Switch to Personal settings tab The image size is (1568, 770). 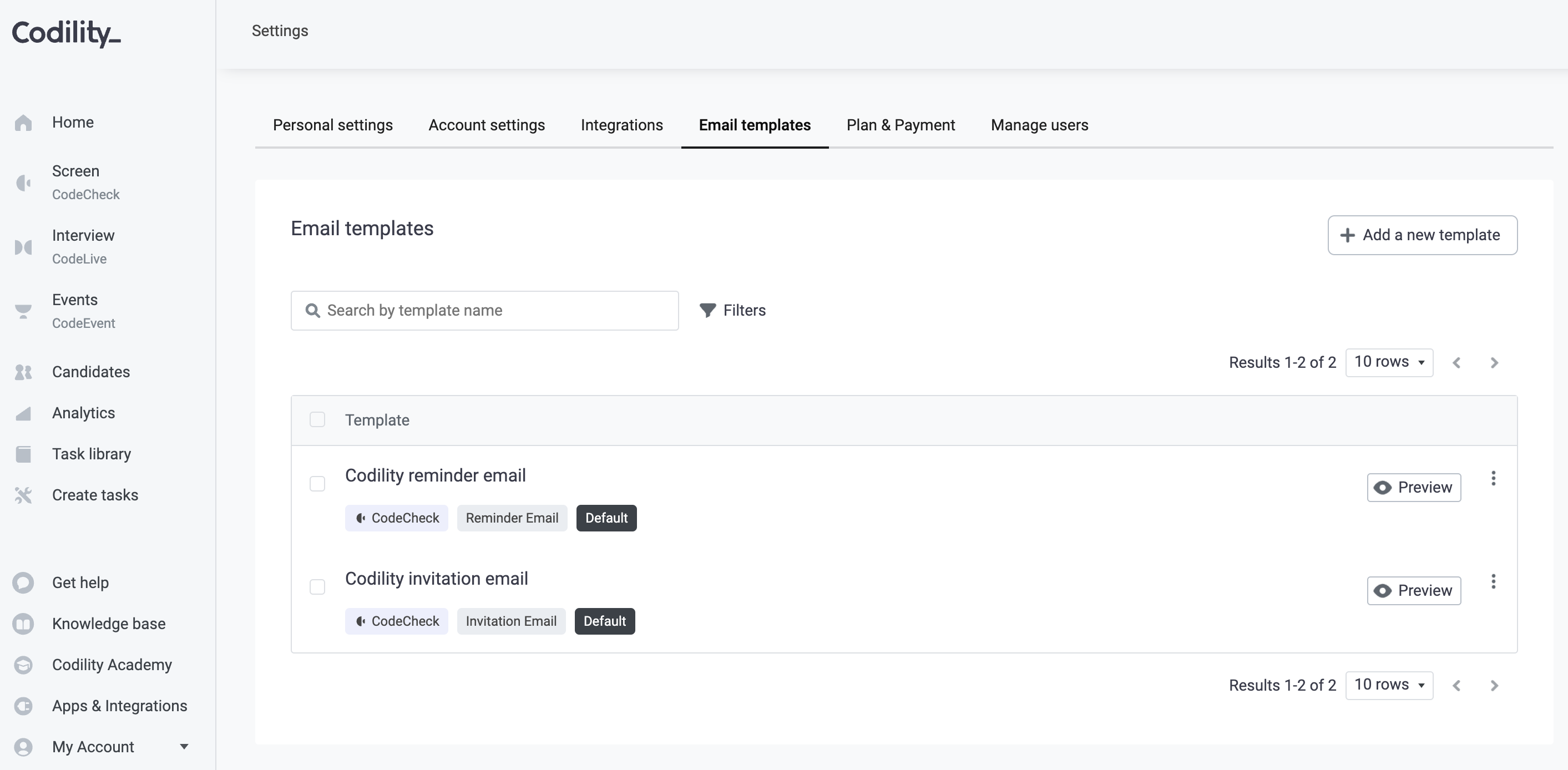333,125
